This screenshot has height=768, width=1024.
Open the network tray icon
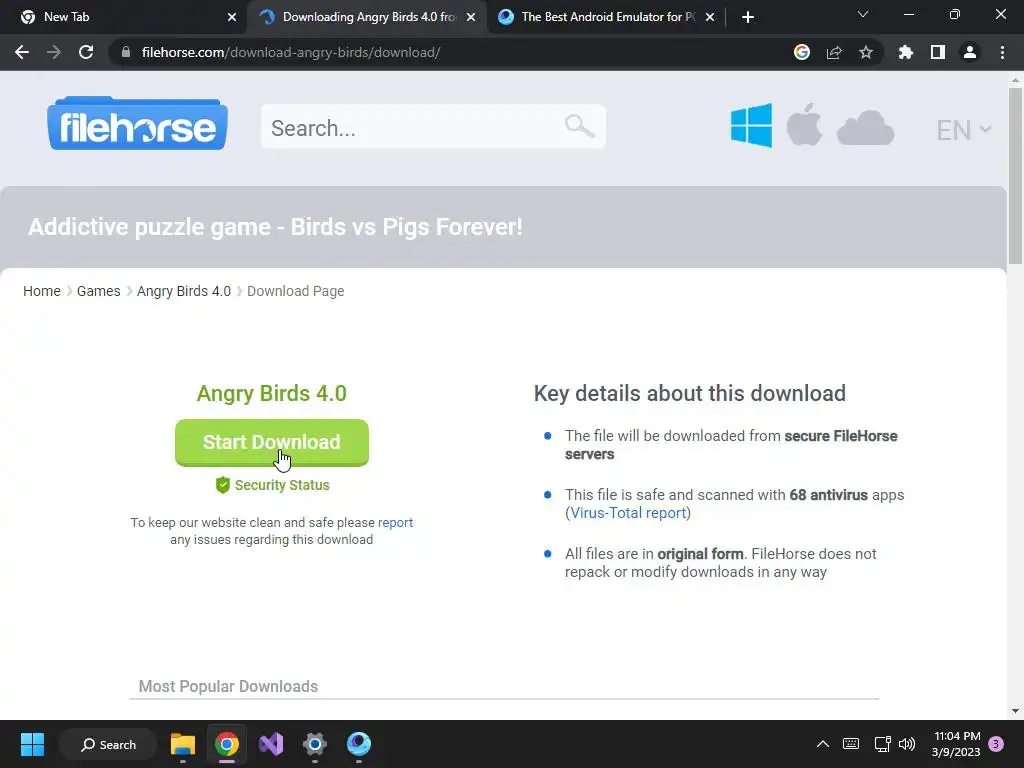[882, 744]
